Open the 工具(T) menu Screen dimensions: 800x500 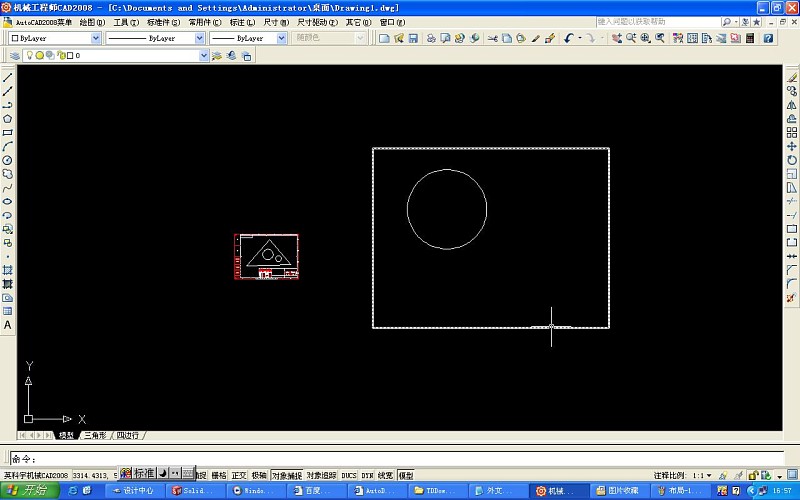point(126,22)
